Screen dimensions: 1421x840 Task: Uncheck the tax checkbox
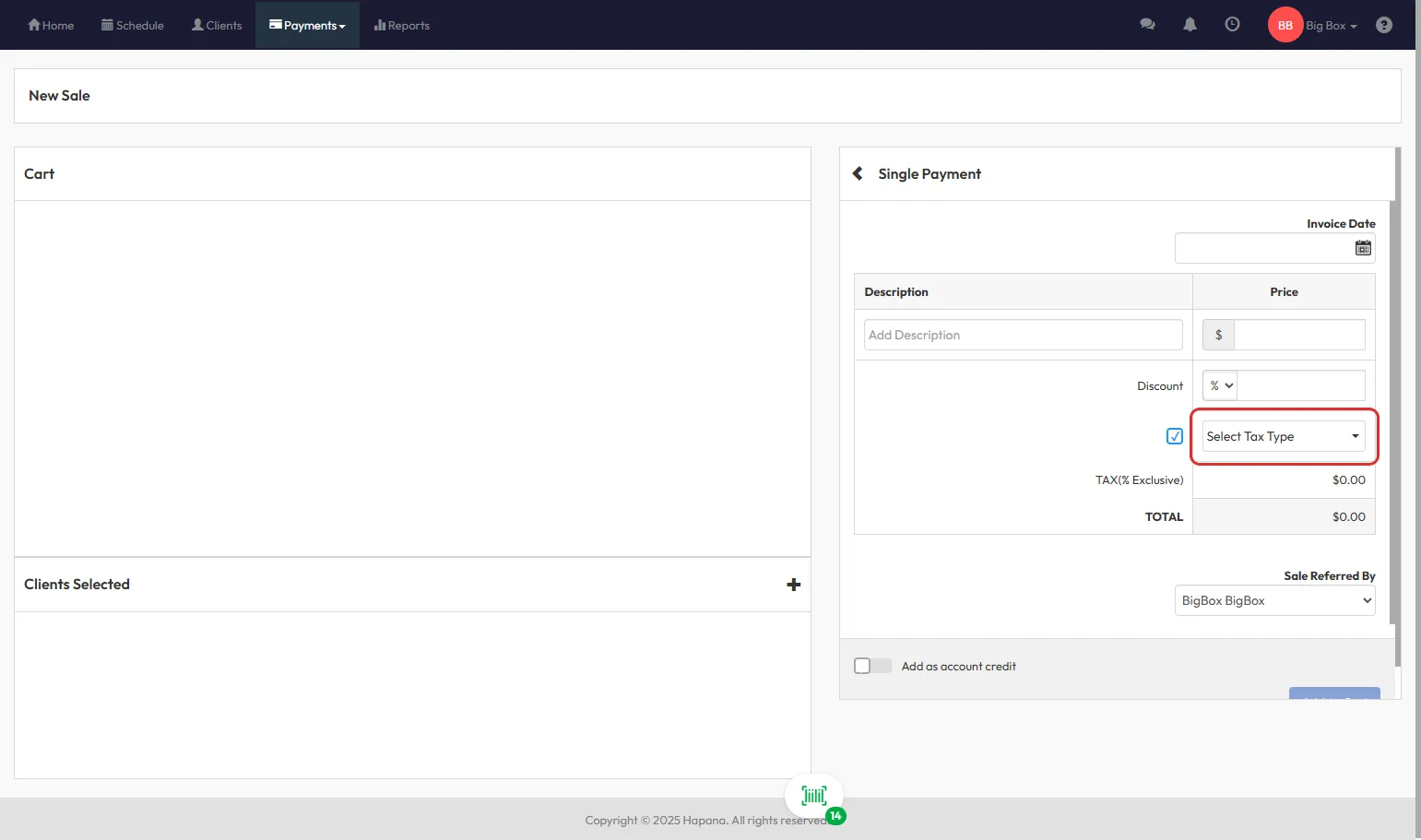[1174, 436]
